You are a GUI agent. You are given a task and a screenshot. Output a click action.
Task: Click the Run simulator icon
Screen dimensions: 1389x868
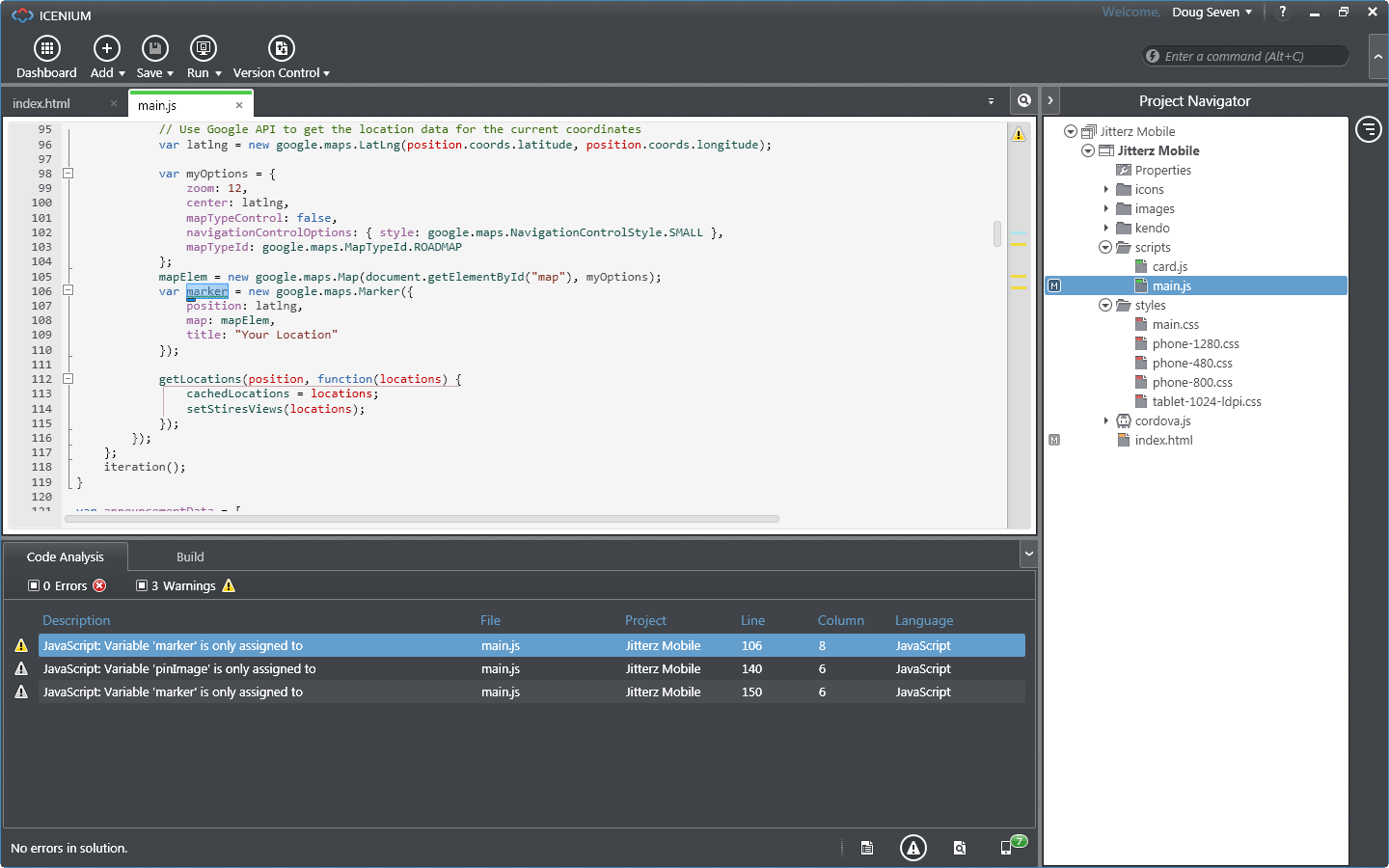point(203,48)
